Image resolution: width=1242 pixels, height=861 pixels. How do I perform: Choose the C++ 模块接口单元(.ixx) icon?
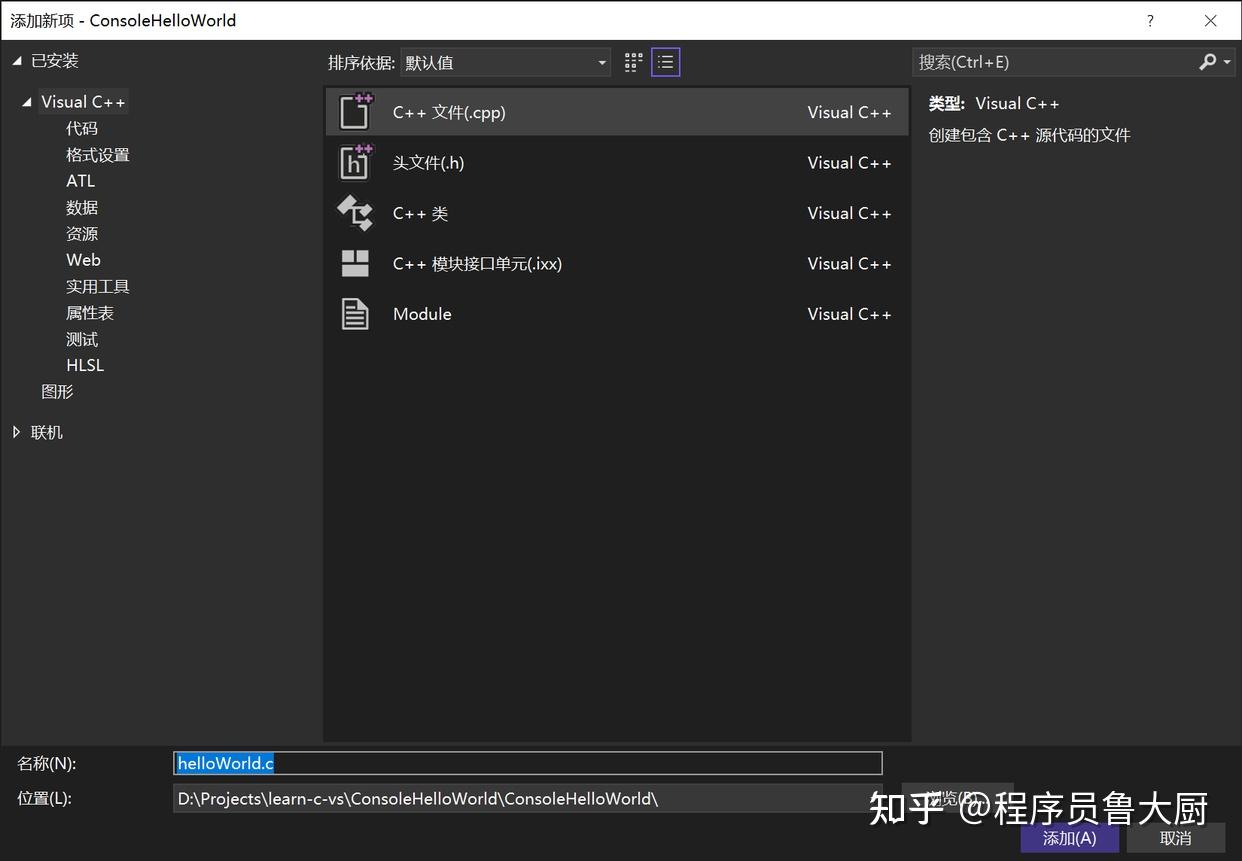coord(355,263)
